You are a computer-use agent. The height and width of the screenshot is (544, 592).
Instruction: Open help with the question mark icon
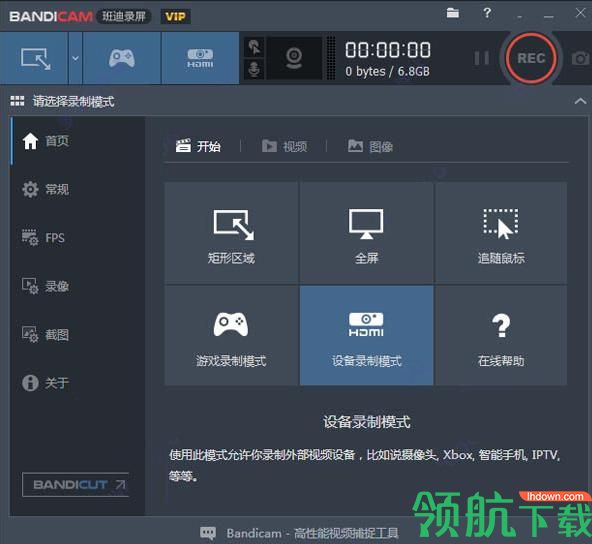tap(487, 13)
